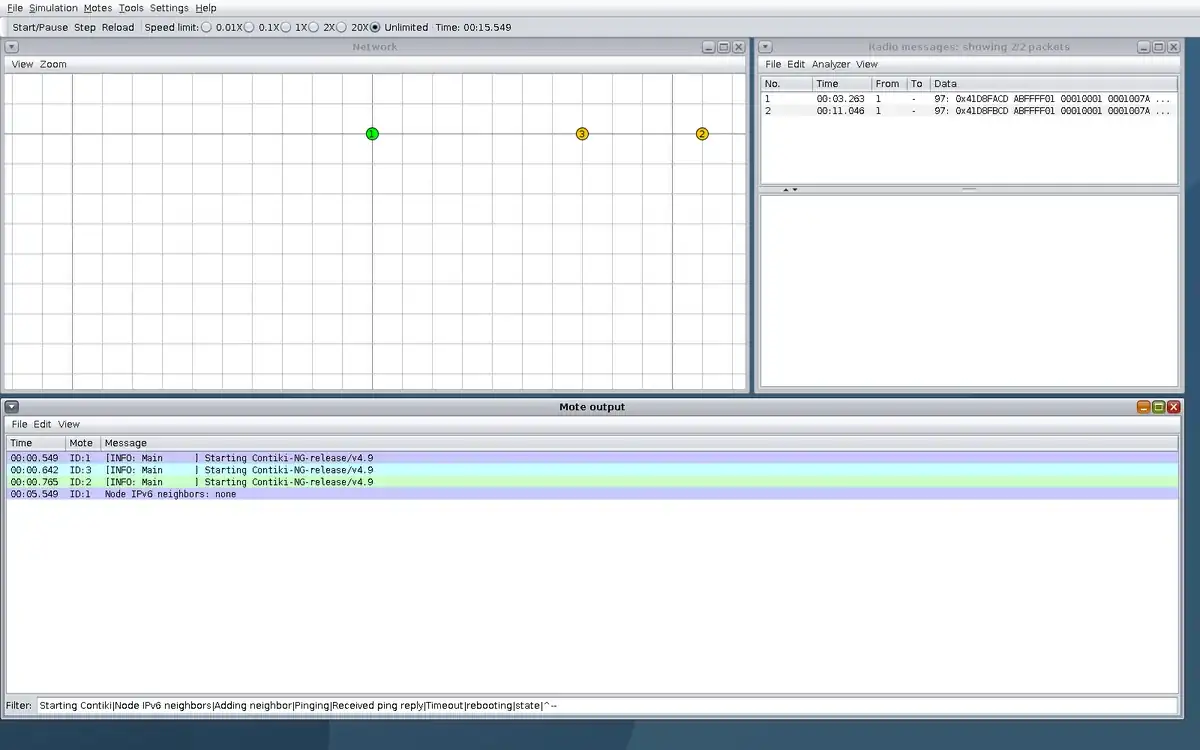Maximize the Network window
The height and width of the screenshot is (750, 1200).
coord(724,47)
